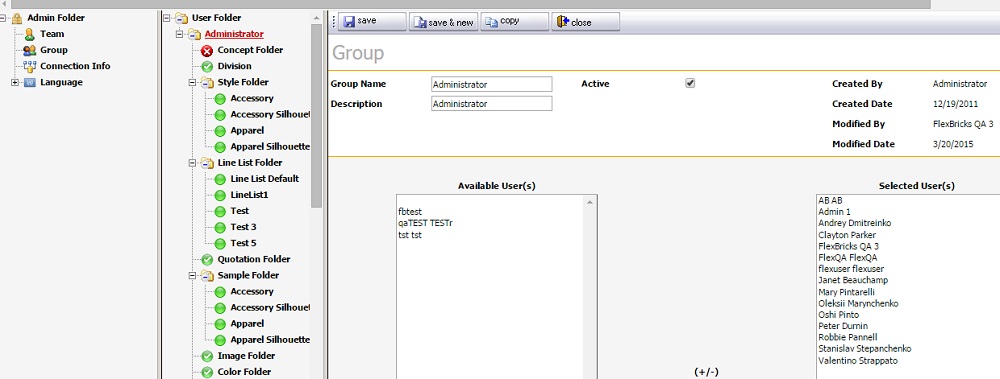Click the green check icon beside Division

click(x=207, y=66)
